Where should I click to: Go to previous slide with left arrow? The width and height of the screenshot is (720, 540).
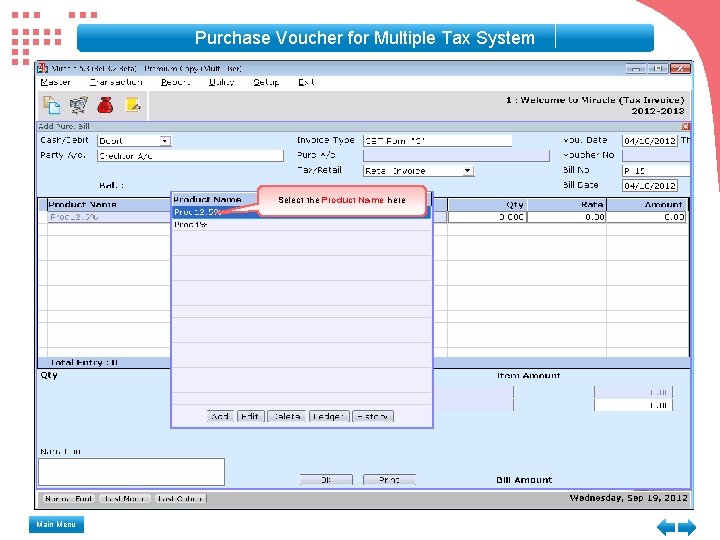click(x=666, y=527)
